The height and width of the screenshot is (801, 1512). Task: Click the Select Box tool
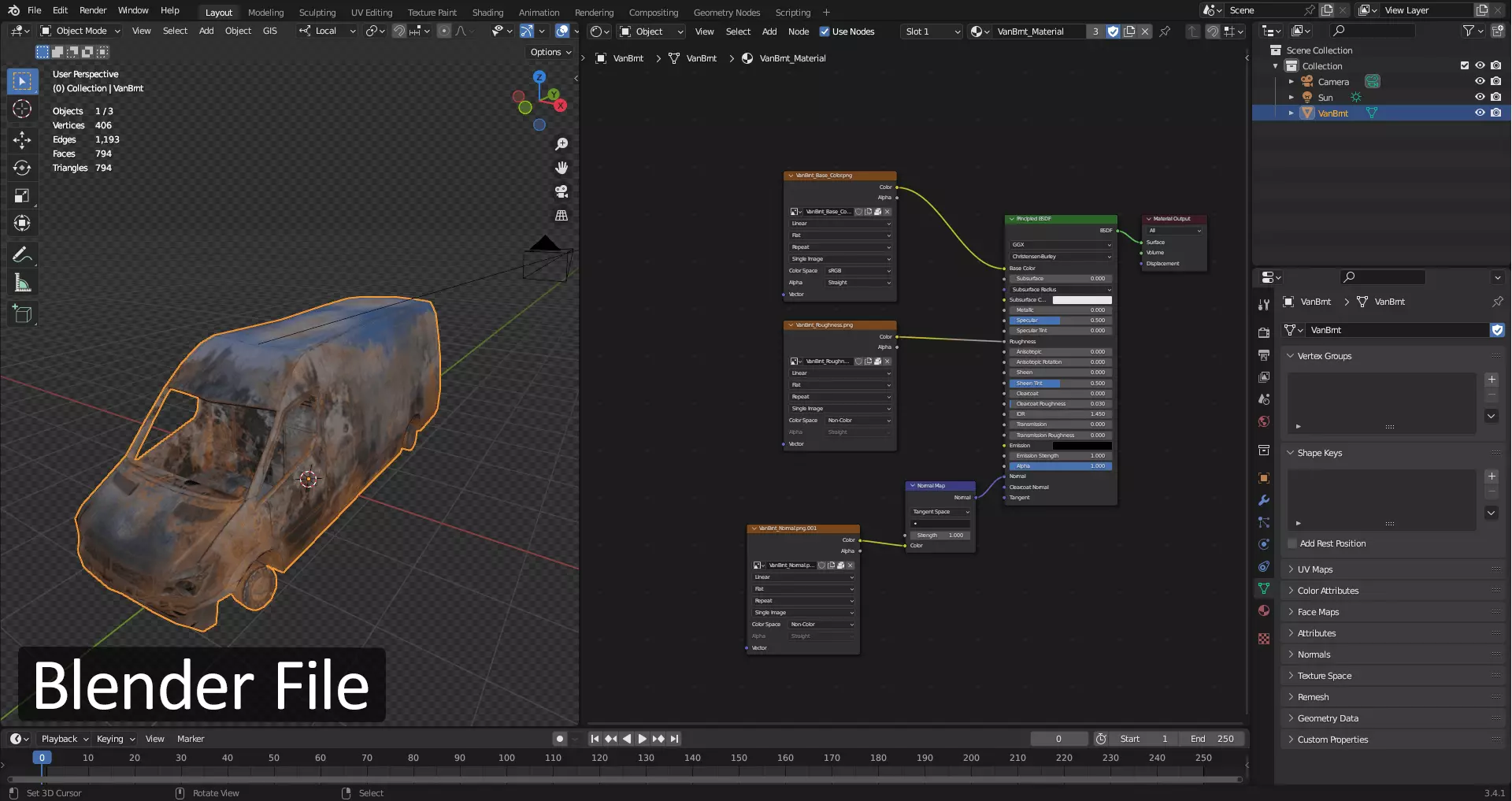point(22,81)
